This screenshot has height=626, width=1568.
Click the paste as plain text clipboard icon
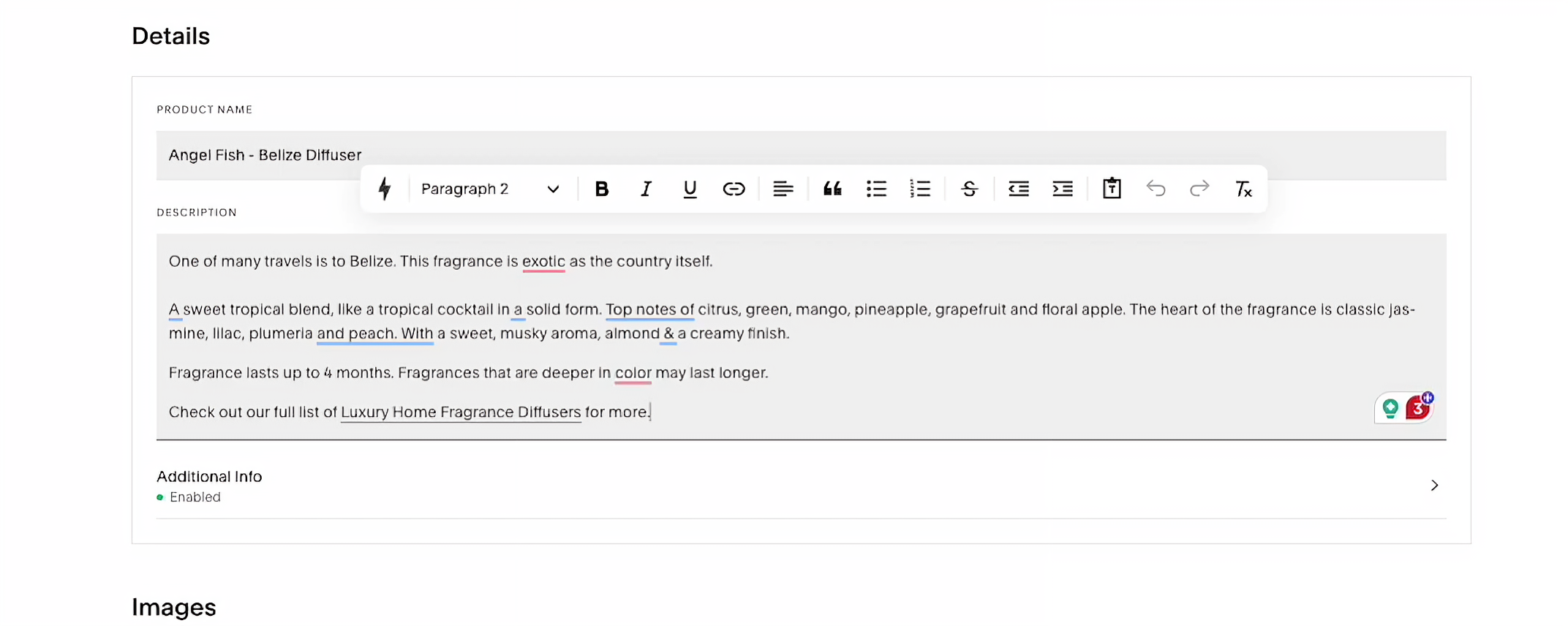coord(1112,188)
